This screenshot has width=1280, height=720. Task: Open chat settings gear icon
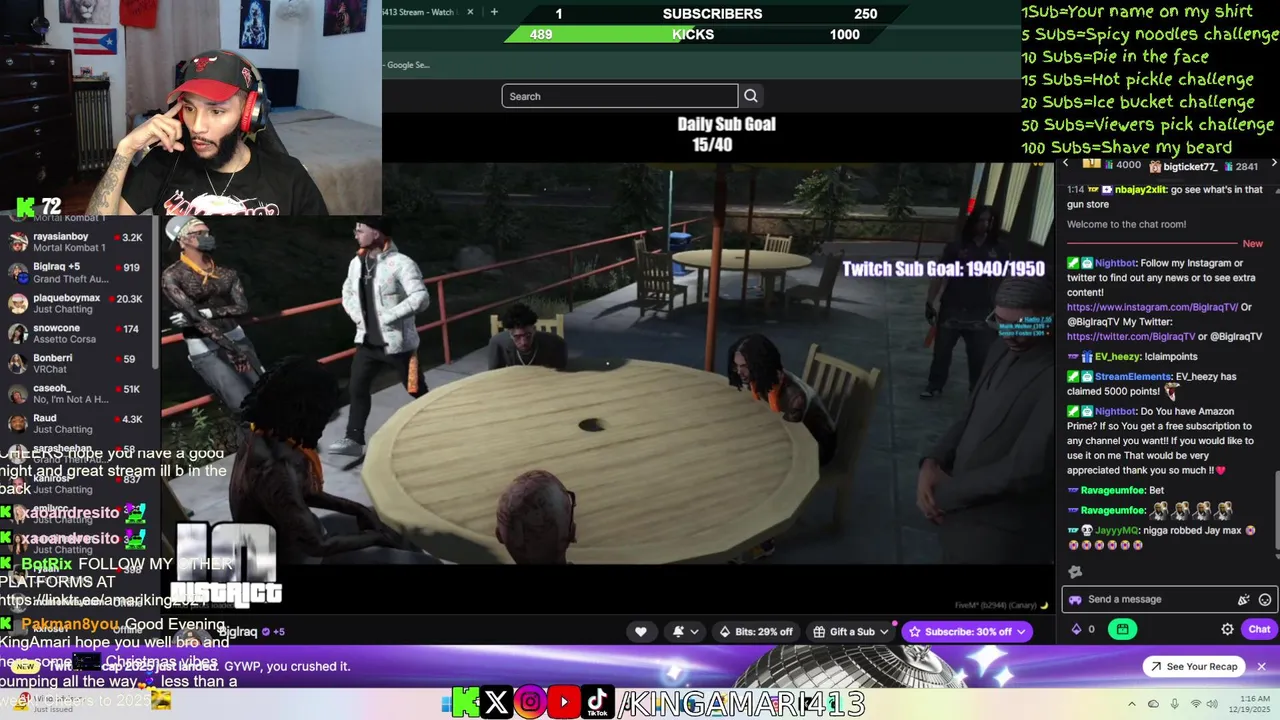[1227, 630]
